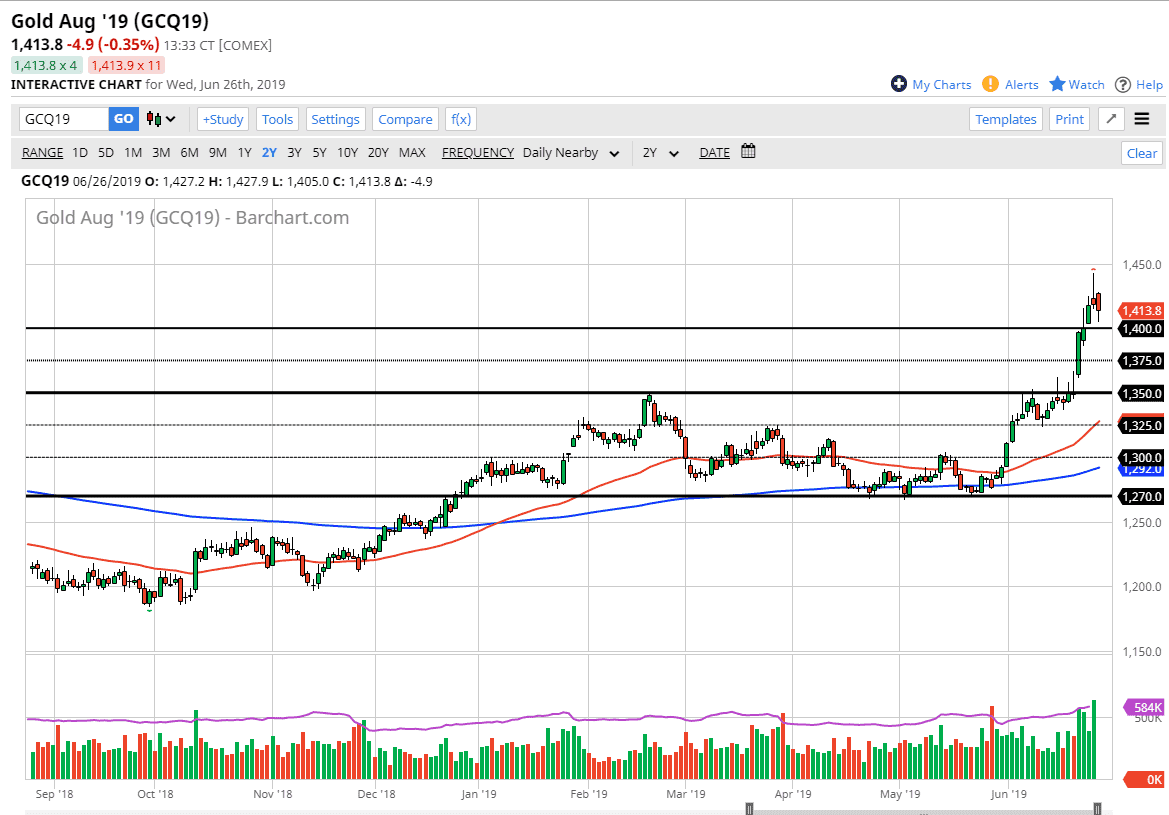
Task: Click the GCQ19 symbol input field
Action: pos(64,118)
